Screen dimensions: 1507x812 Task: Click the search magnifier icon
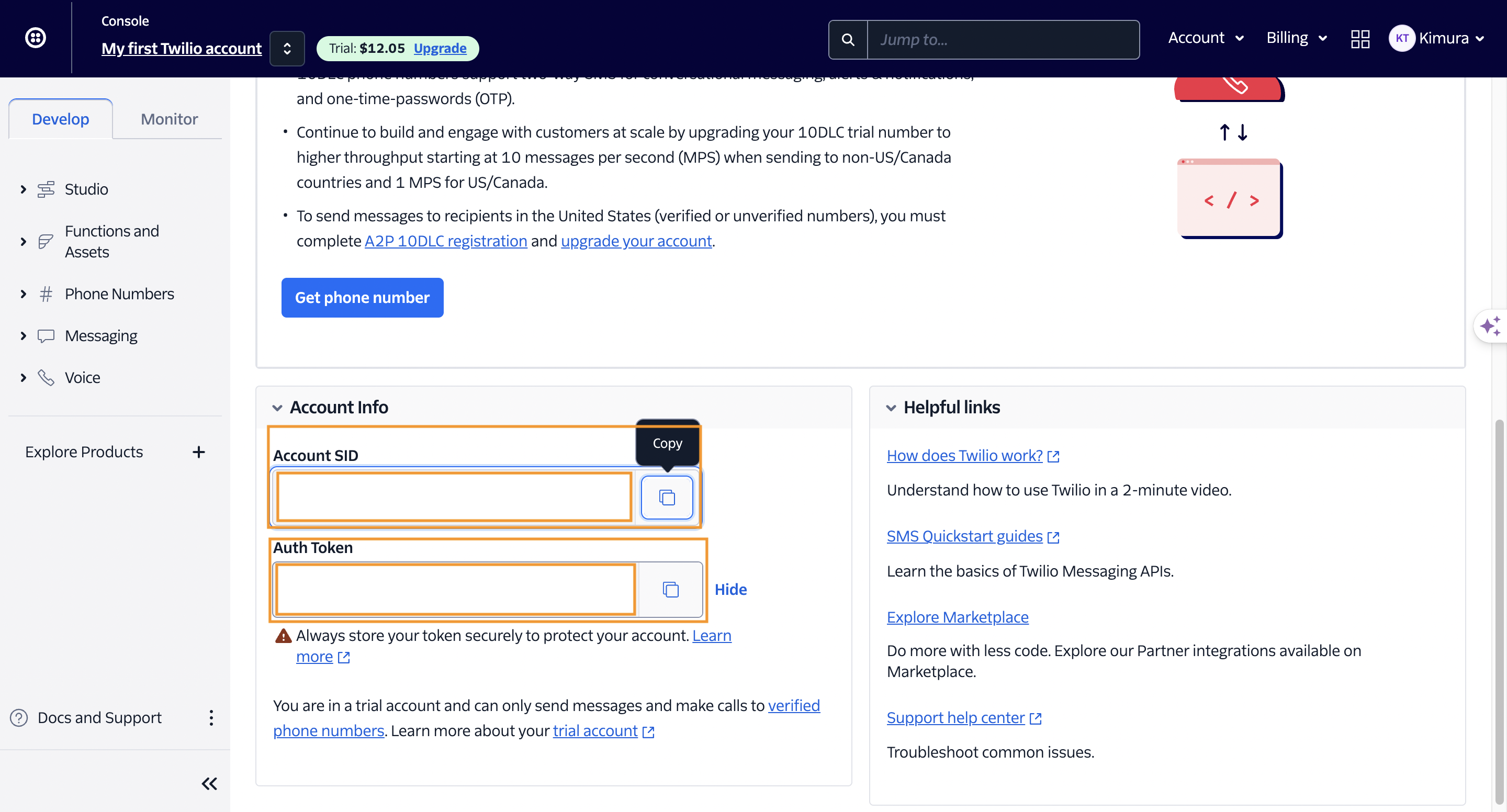pyautogui.click(x=848, y=39)
